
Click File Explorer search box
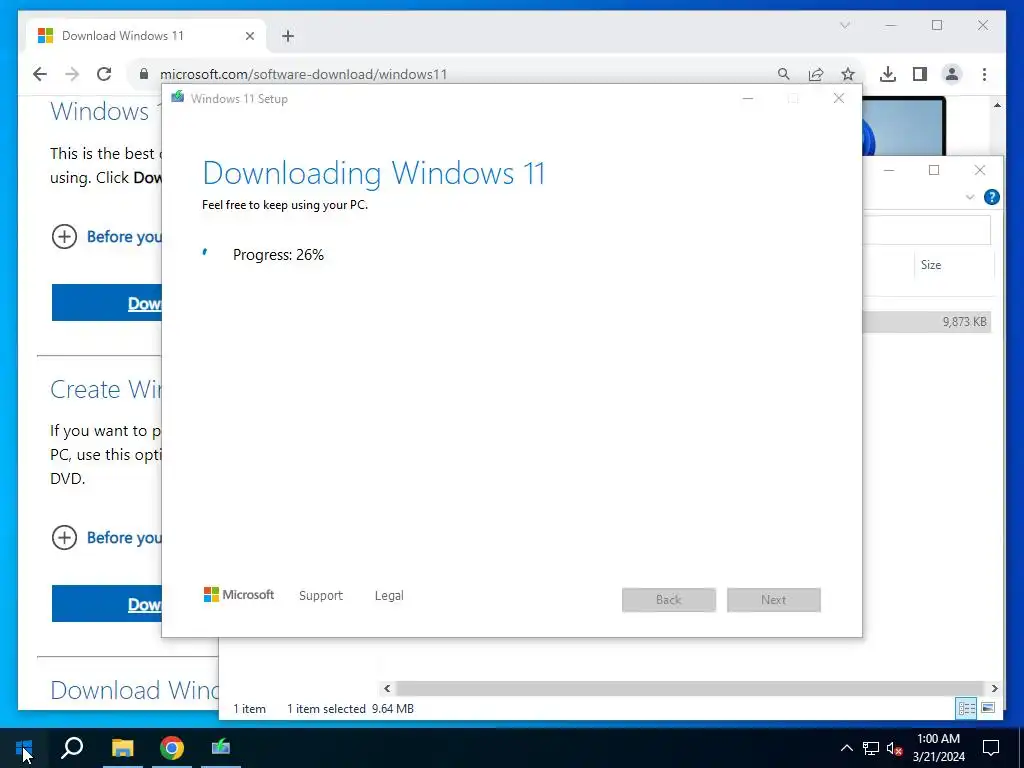coord(927,230)
